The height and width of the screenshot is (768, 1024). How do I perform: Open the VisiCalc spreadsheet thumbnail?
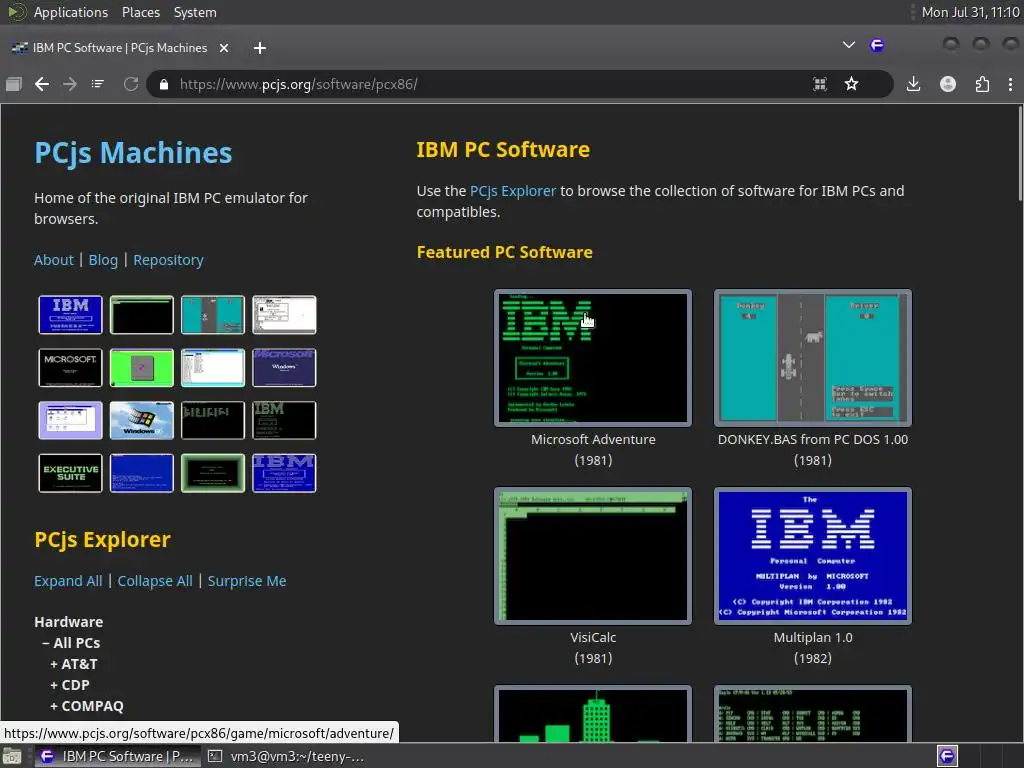click(593, 556)
